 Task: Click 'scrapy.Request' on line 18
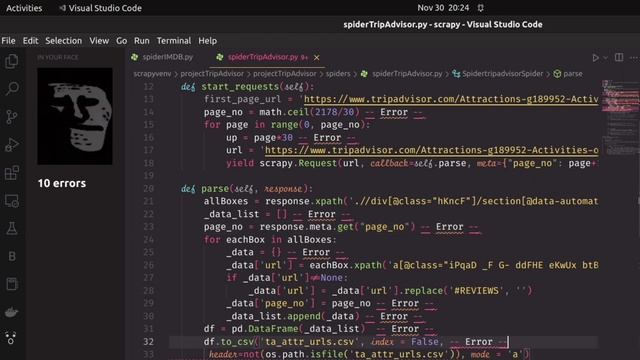(298, 163)
